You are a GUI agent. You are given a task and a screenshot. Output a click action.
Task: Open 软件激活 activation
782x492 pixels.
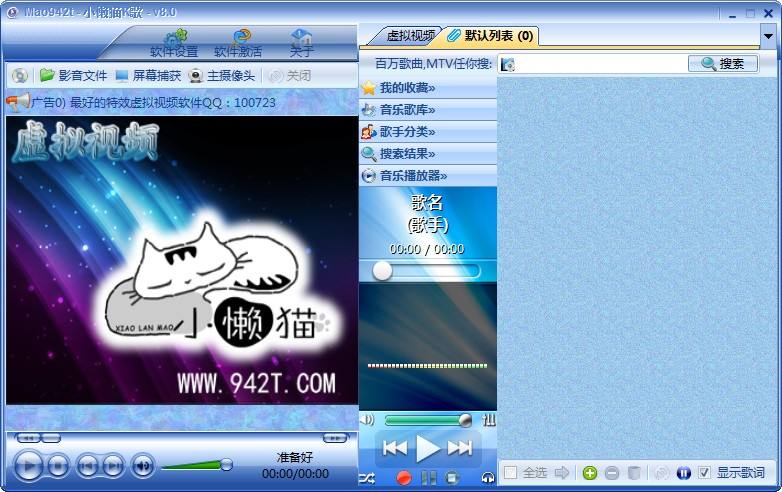point(238,43)
